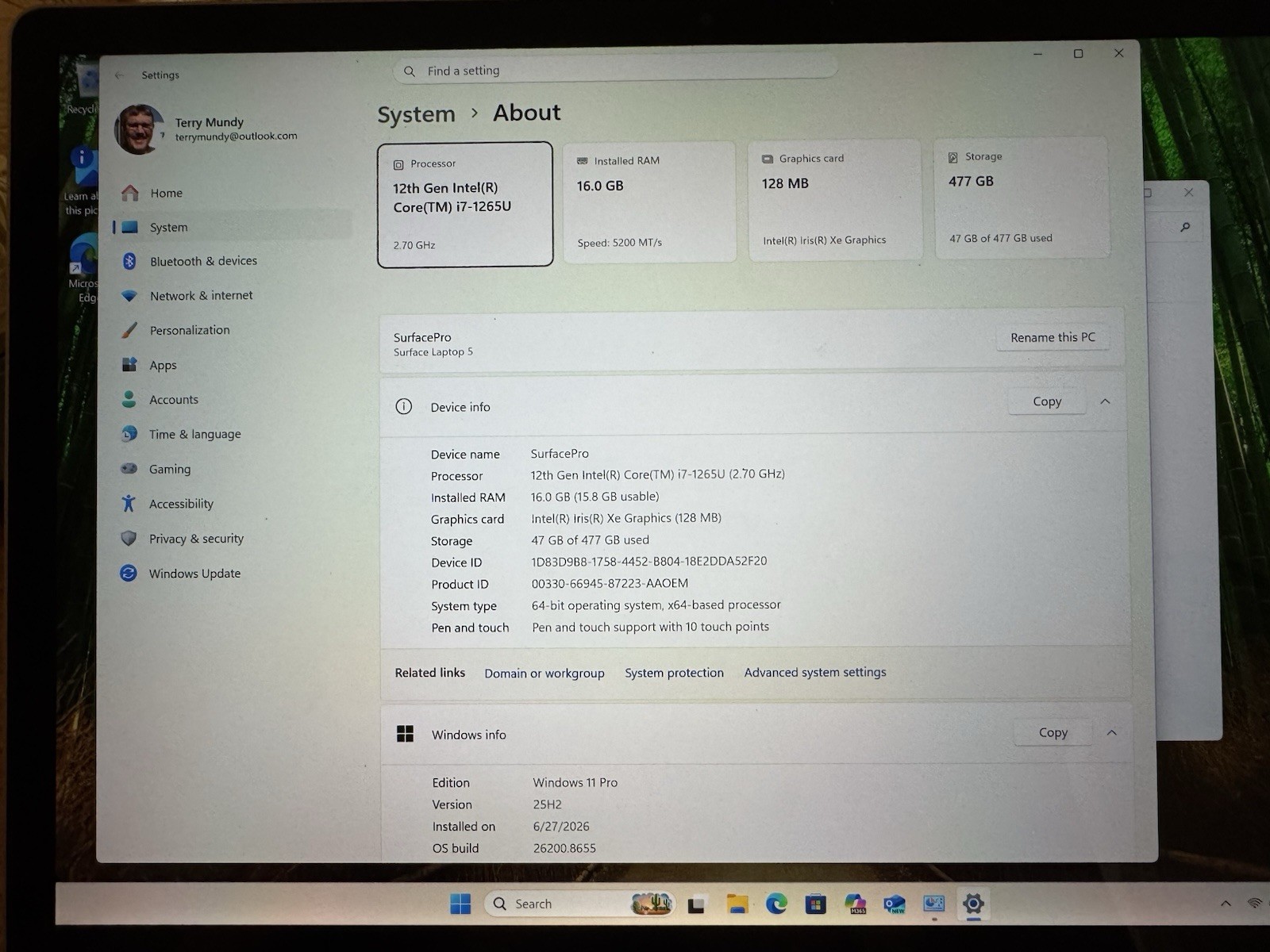This screenshot has height=952, width=1270.
Task: Open Task View on the taskbar
Action: (697, 904)
